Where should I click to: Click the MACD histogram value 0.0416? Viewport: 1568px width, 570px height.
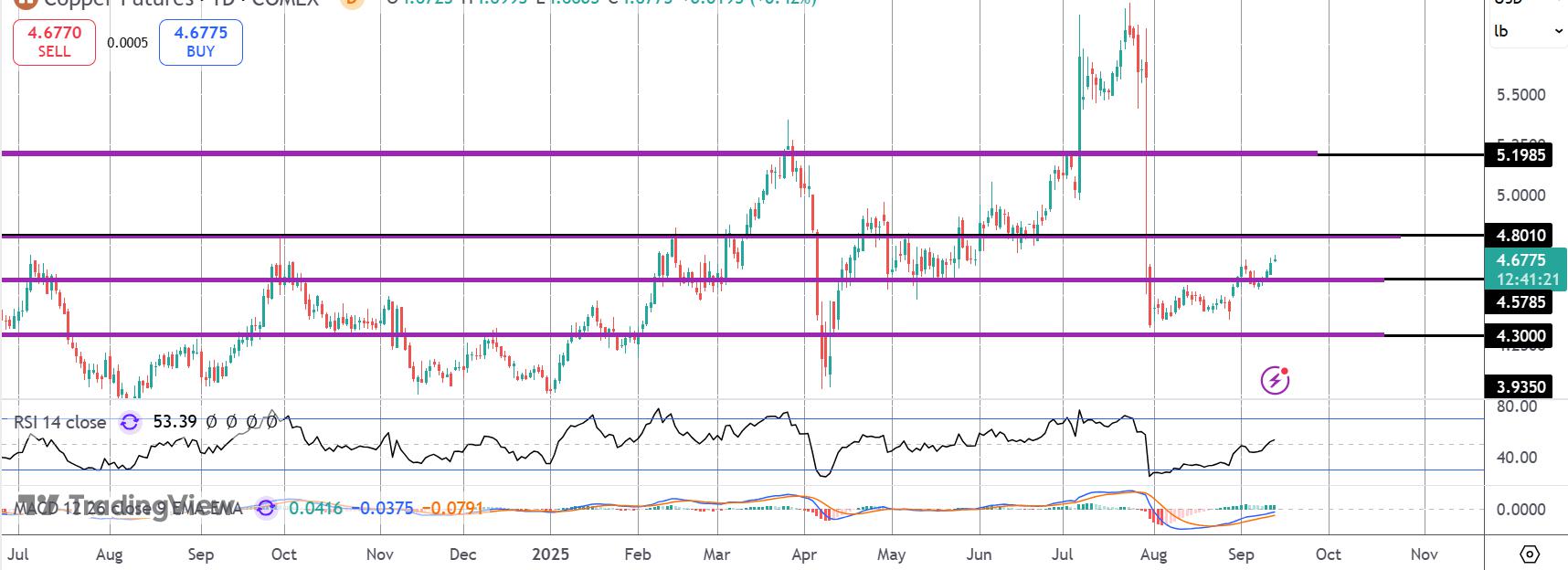pos(315,508)
